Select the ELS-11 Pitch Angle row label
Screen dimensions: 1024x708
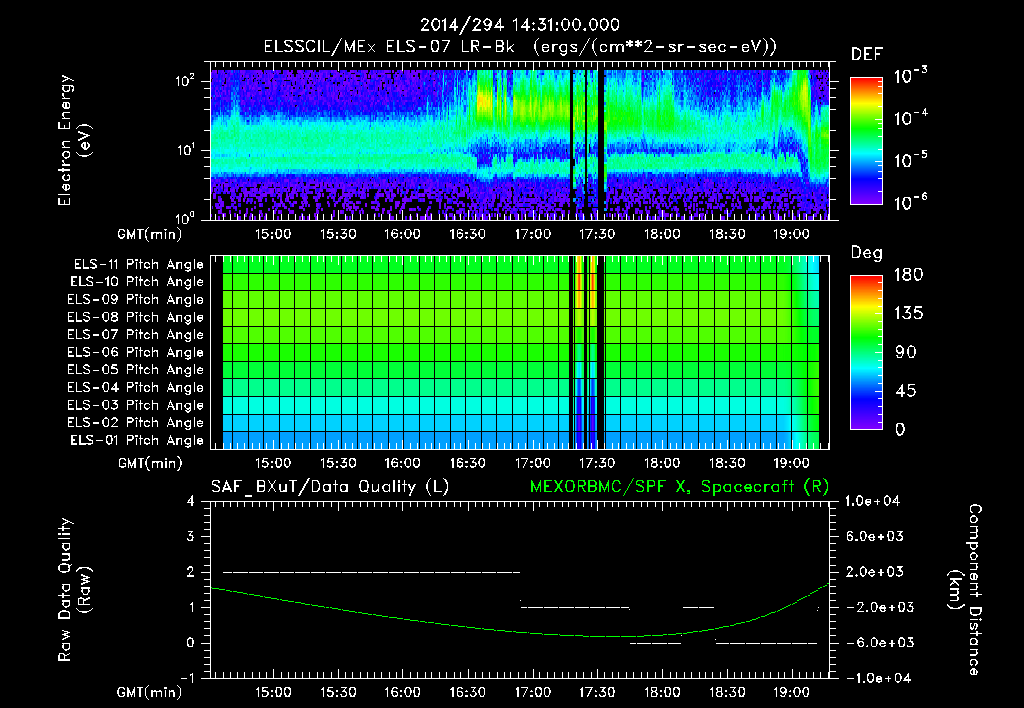coord(138,265)
